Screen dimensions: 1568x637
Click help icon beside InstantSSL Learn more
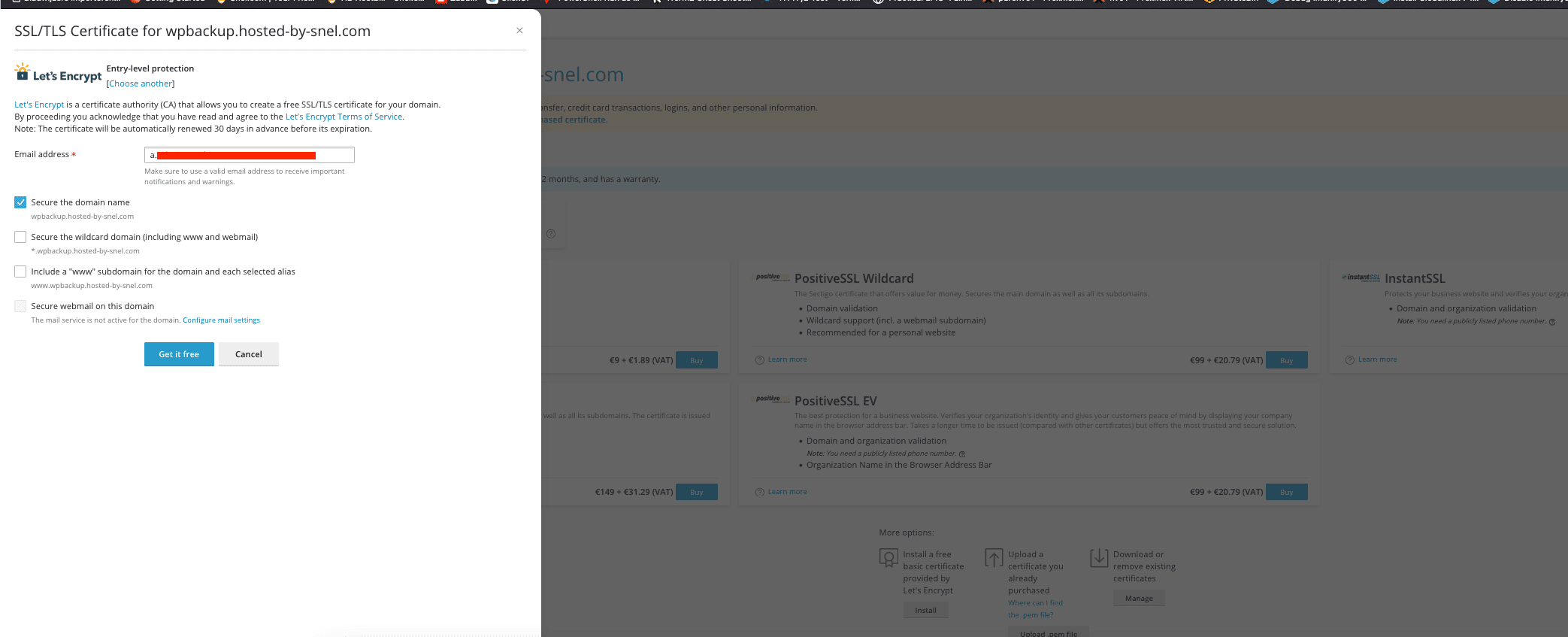click(1349, 360)
